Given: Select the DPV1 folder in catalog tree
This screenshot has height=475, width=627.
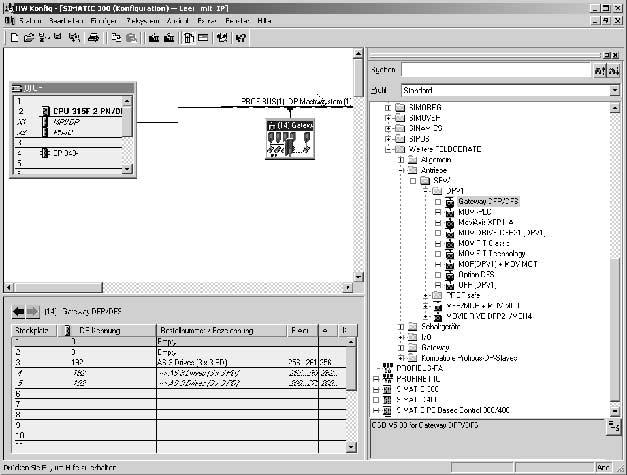Looking at the screenshot, I should point(455,191).
